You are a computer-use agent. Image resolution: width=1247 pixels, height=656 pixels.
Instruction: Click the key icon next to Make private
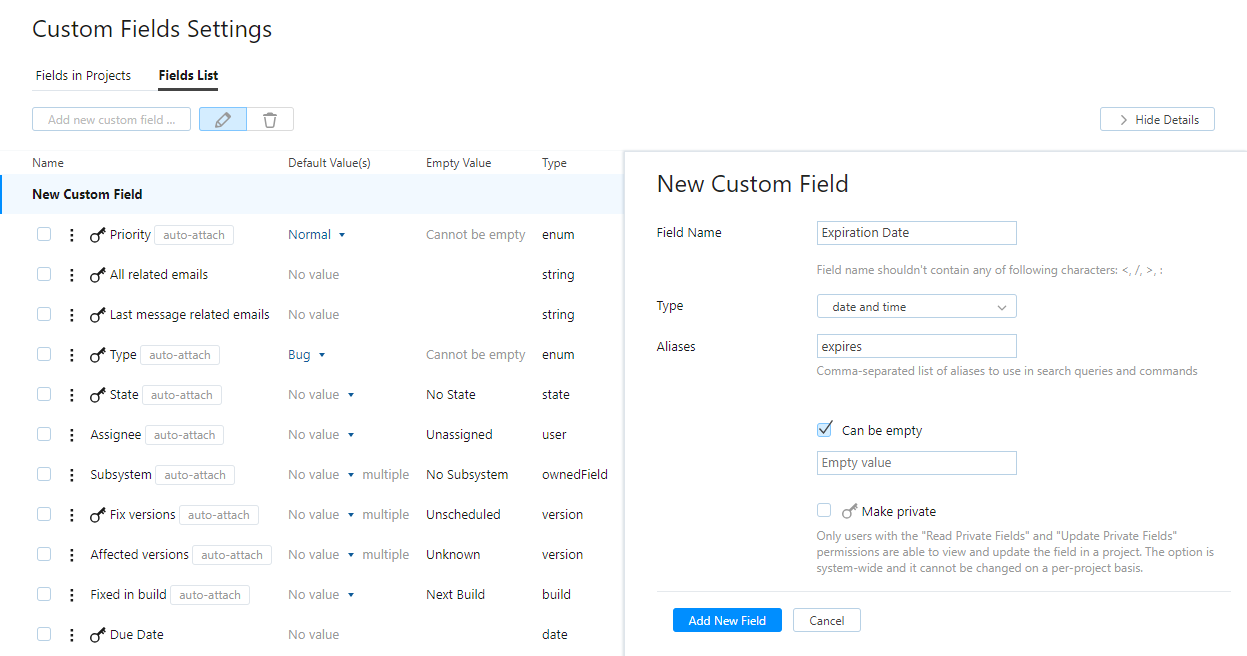pos(849,511)
